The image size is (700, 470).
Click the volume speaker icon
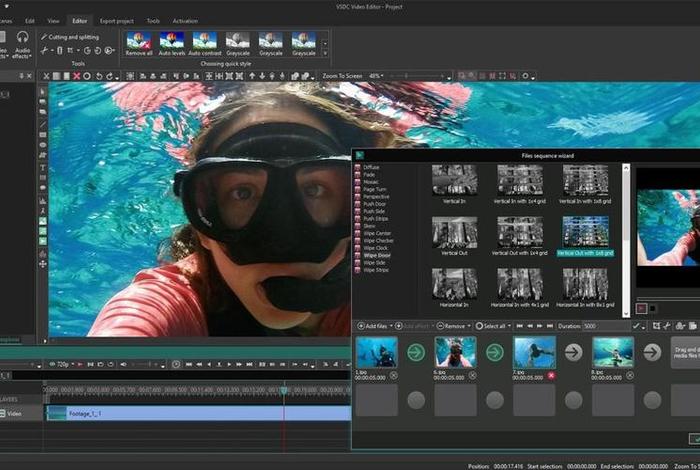(124, 365)
